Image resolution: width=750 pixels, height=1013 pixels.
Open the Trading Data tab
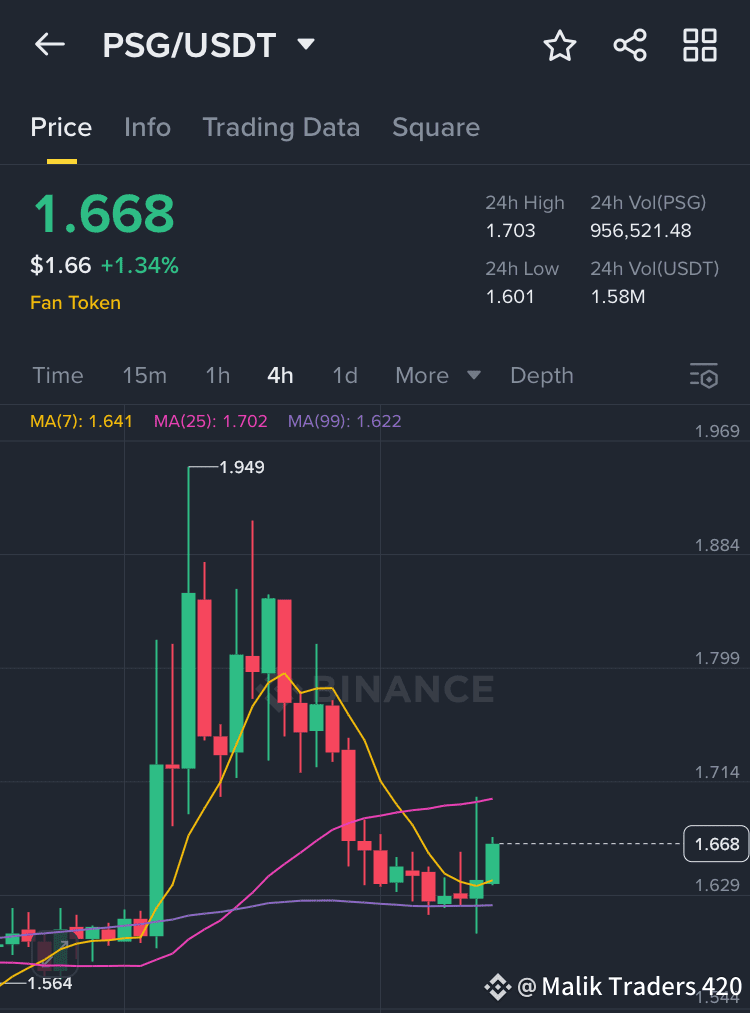281,127
